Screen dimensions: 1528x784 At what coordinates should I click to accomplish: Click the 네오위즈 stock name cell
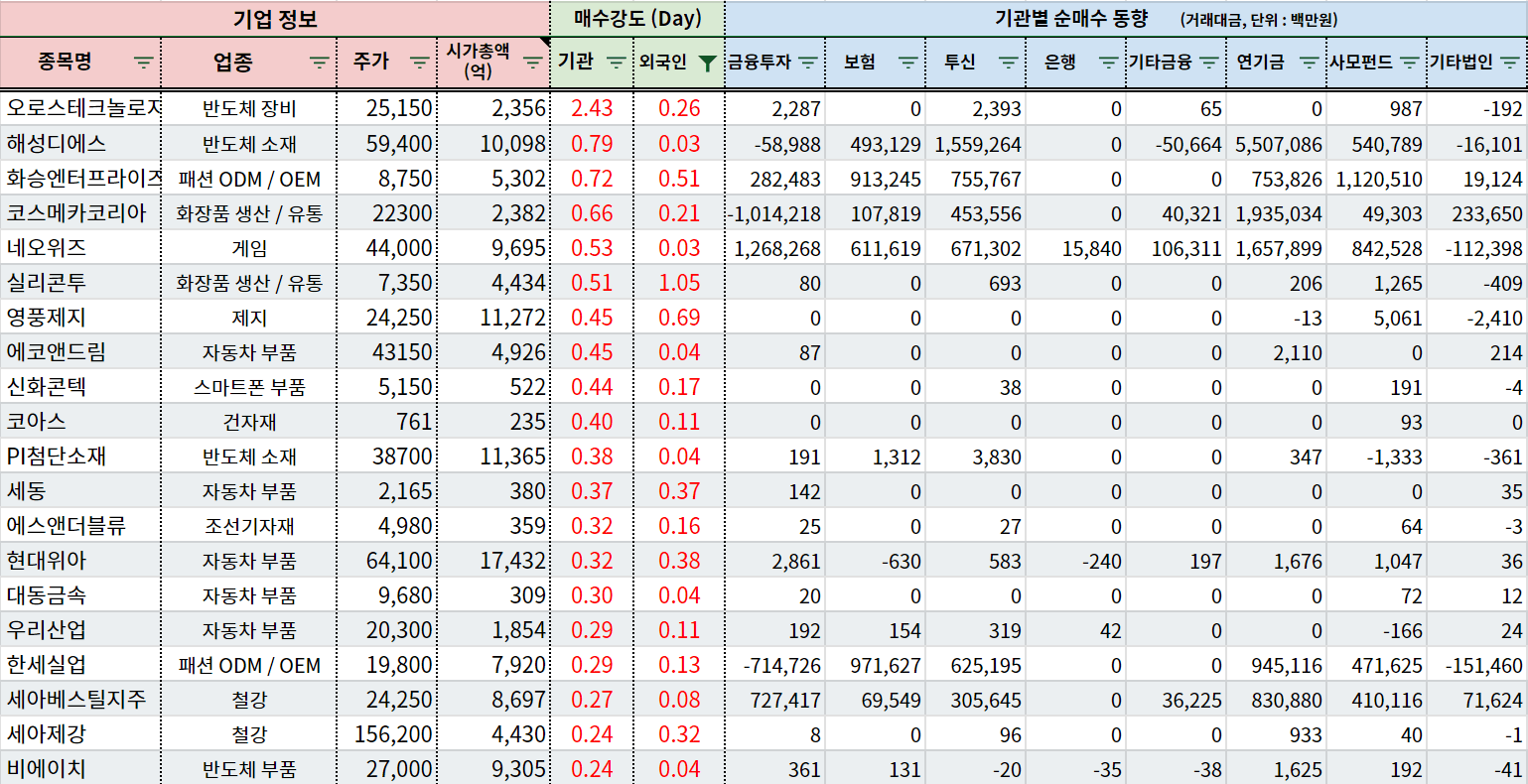[x=80, y=247]
